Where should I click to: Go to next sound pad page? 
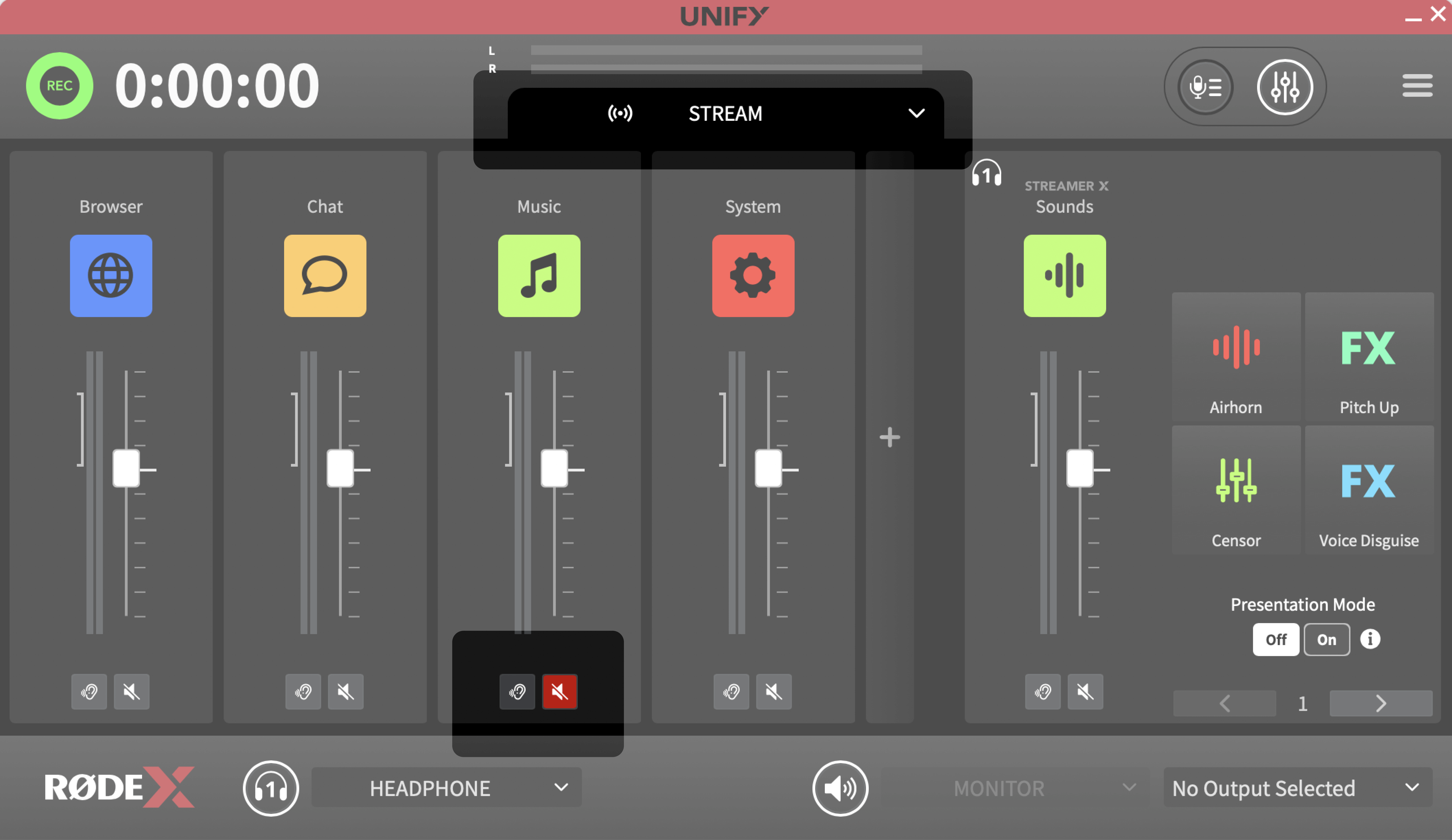(1381, 703)
